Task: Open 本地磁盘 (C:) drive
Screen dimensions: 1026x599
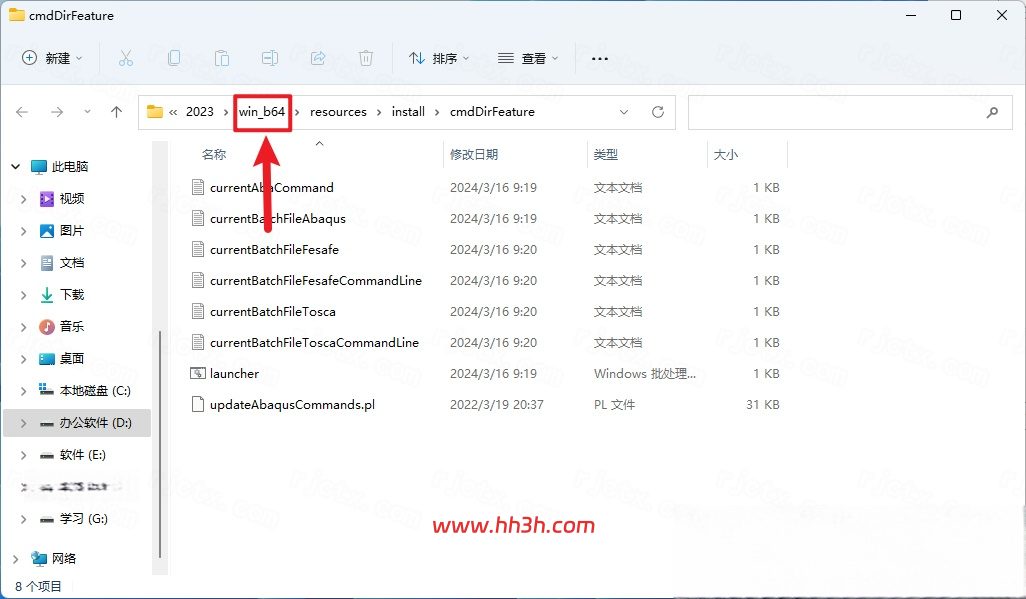Action: [94, 391]
